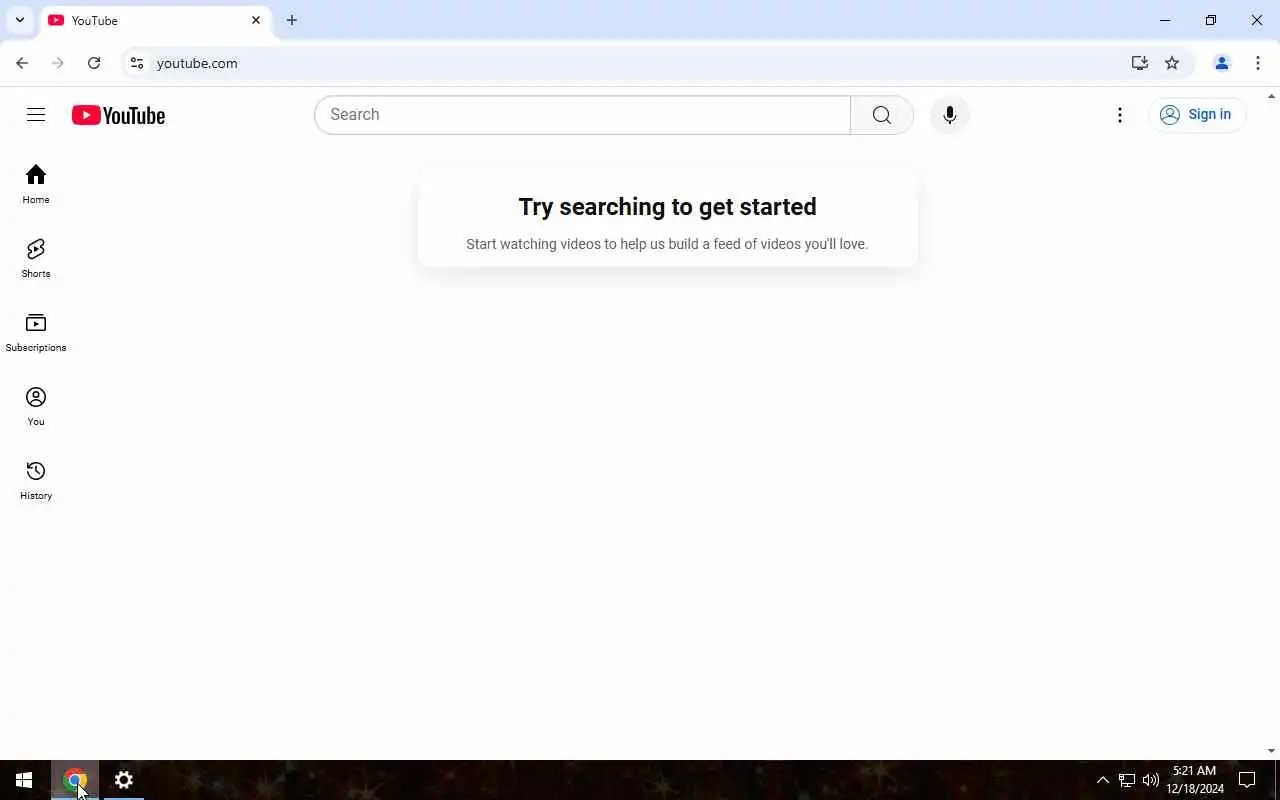Open Chrome's three-dot customize menu
This screenshot has width=1280, height=800.
click(x=1258, y=63)
